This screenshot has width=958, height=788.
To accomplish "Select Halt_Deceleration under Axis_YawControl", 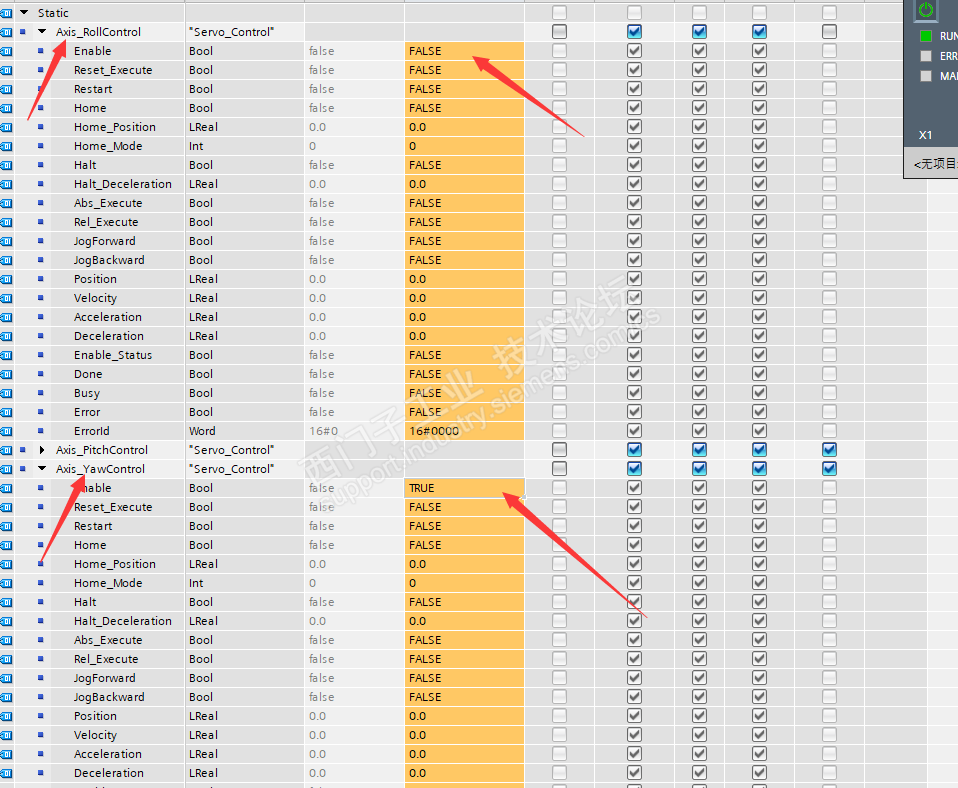I will click(123, 621).
